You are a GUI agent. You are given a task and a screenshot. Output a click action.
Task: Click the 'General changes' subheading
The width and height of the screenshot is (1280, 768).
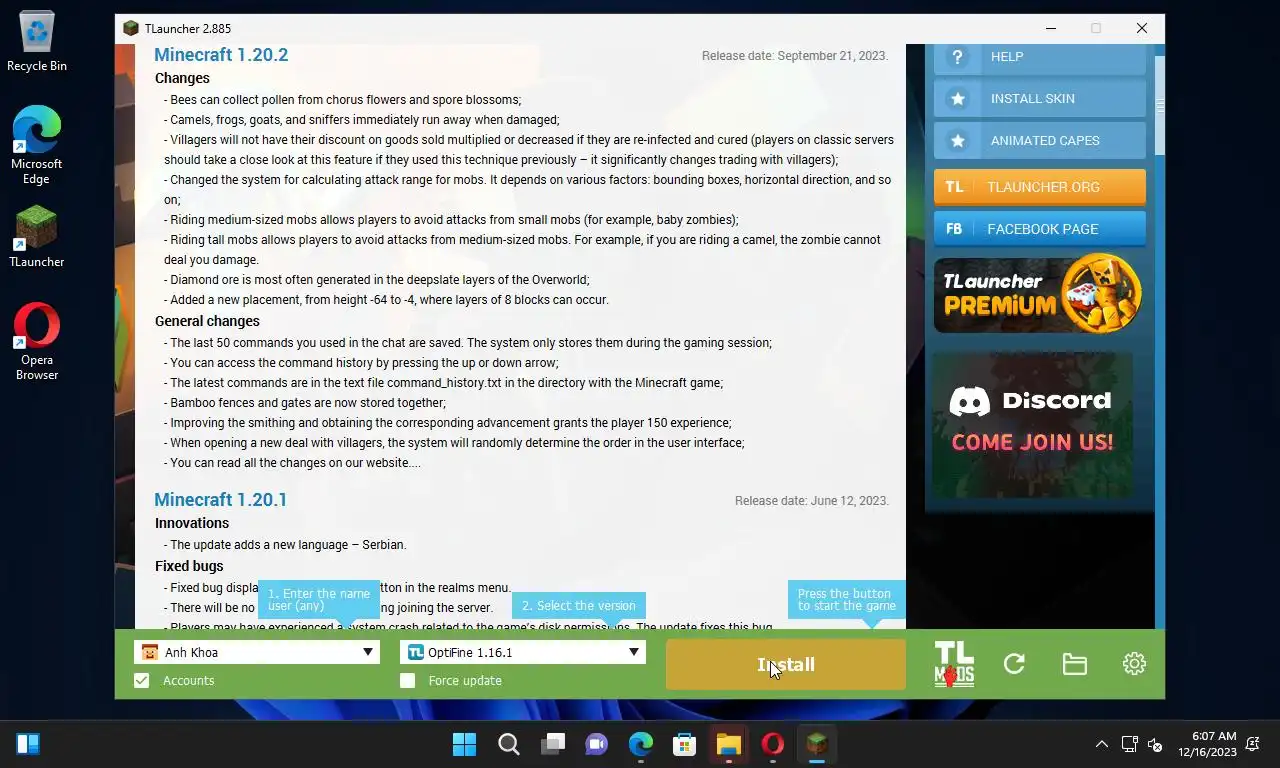coord(207,321)
